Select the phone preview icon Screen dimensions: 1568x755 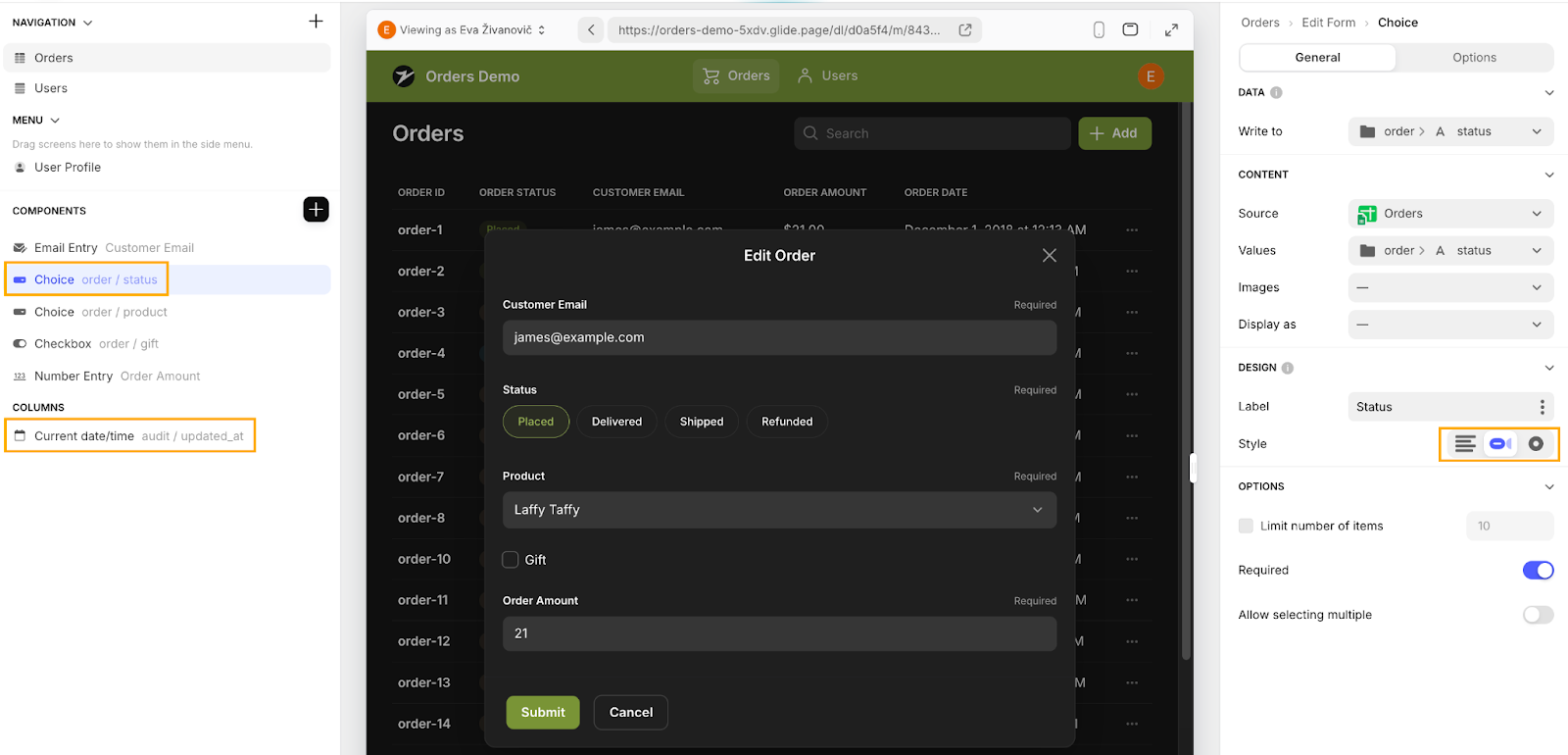(x=1099, y=29)
